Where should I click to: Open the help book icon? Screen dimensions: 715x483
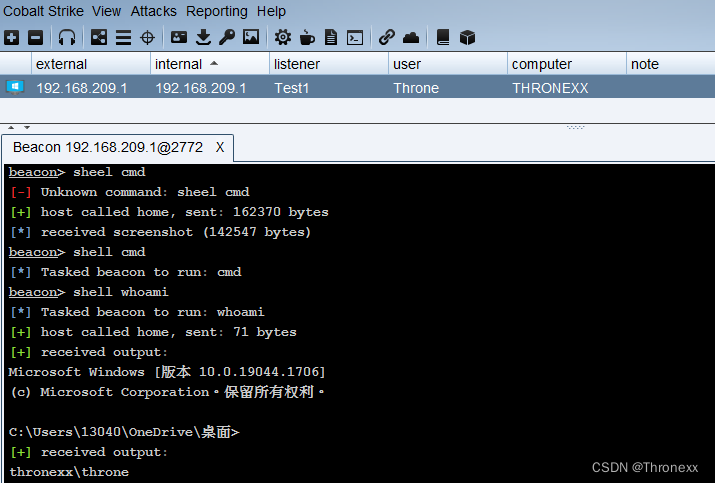coord(443,37)
